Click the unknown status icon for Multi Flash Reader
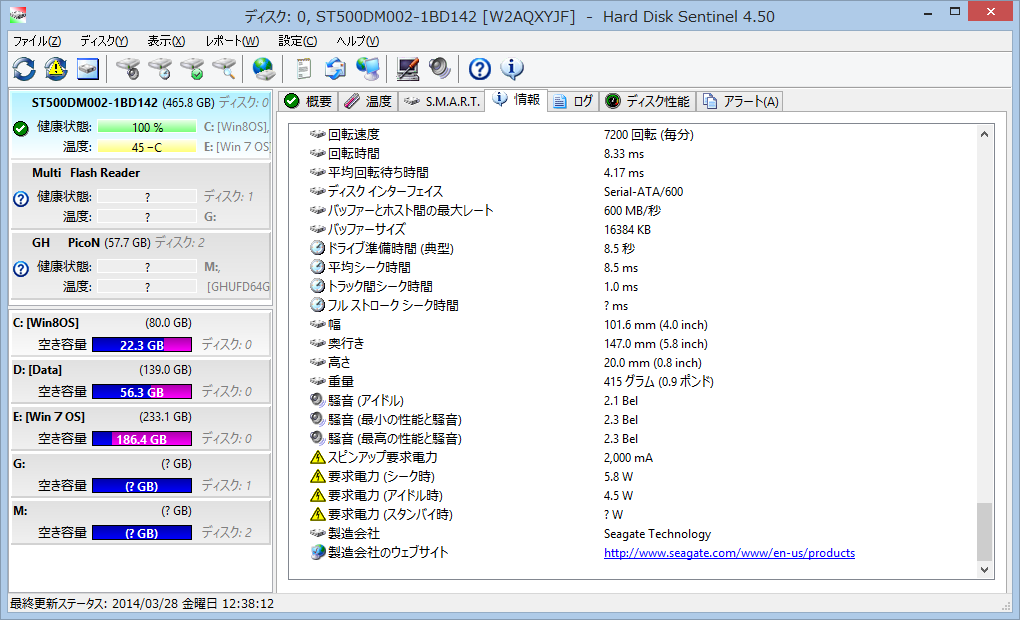Viewport: 1020px width, 620px height. (21, 198)
